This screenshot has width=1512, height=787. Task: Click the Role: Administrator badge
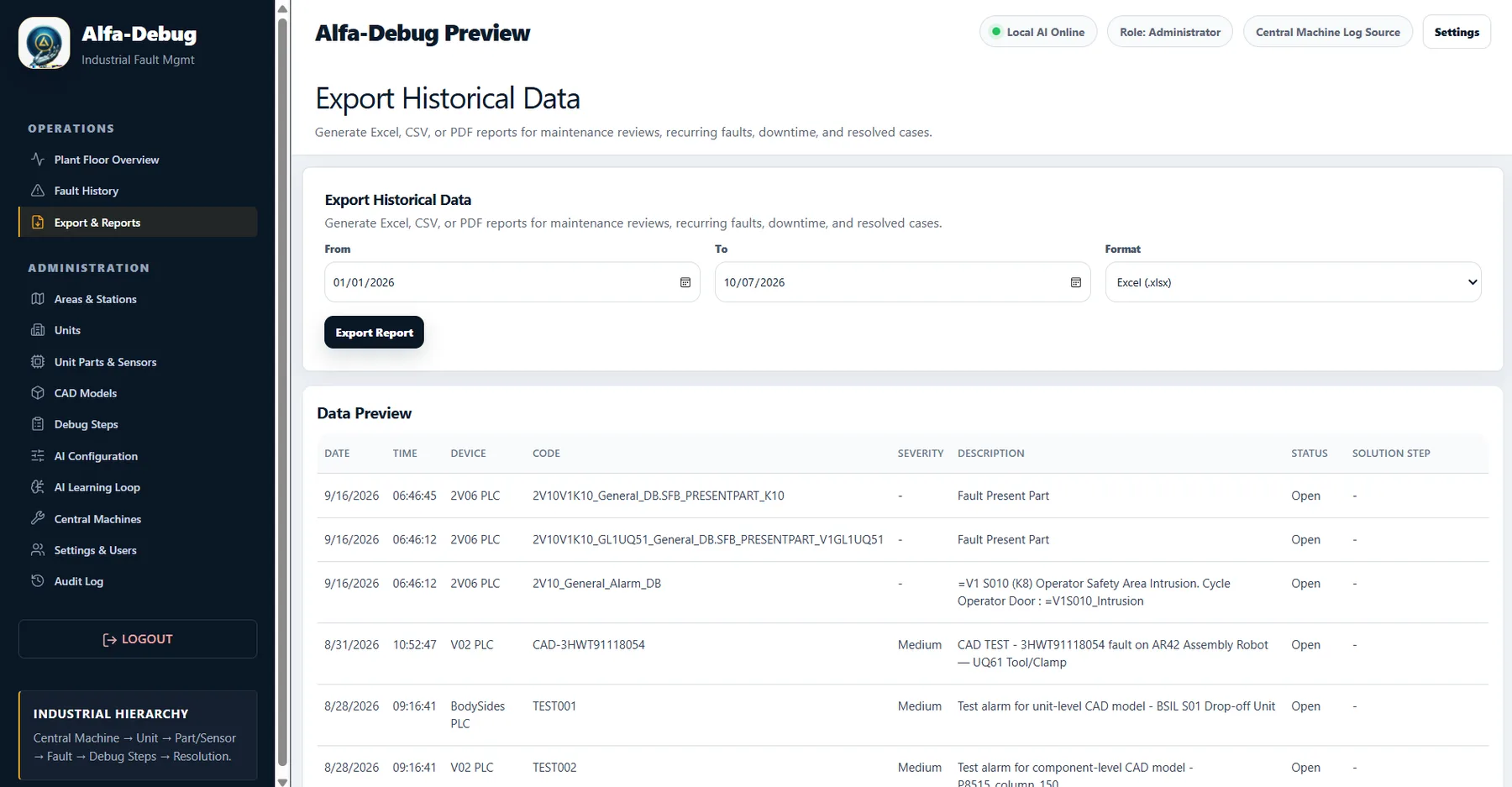point(1170,32)
